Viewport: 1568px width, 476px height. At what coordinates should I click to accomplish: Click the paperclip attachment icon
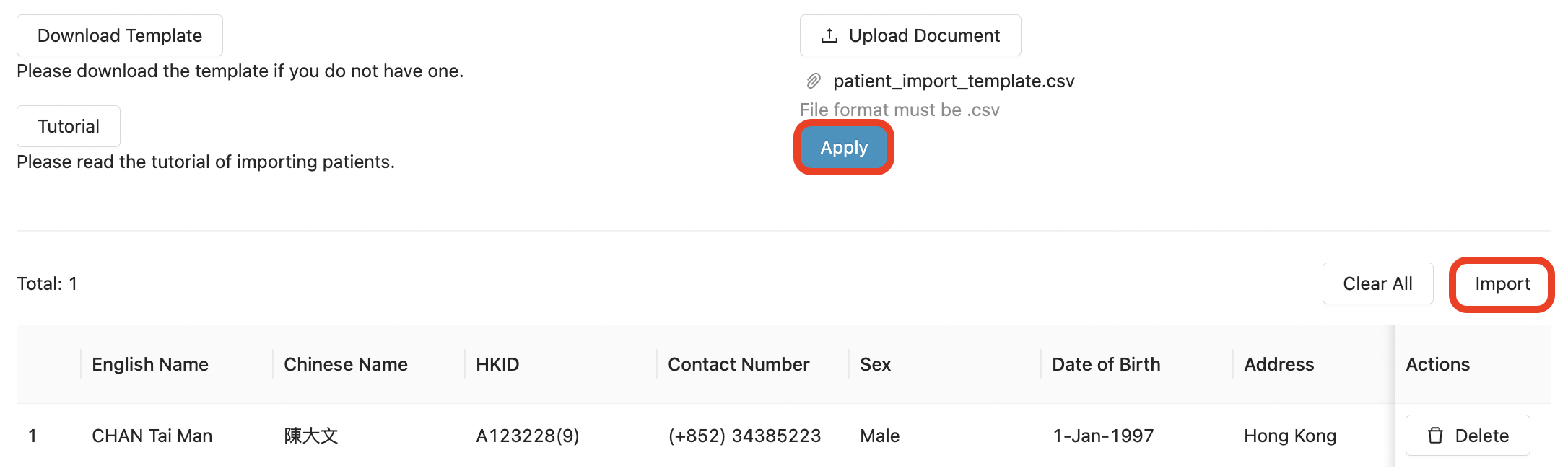pyautogui.click(x=814, y=81)
